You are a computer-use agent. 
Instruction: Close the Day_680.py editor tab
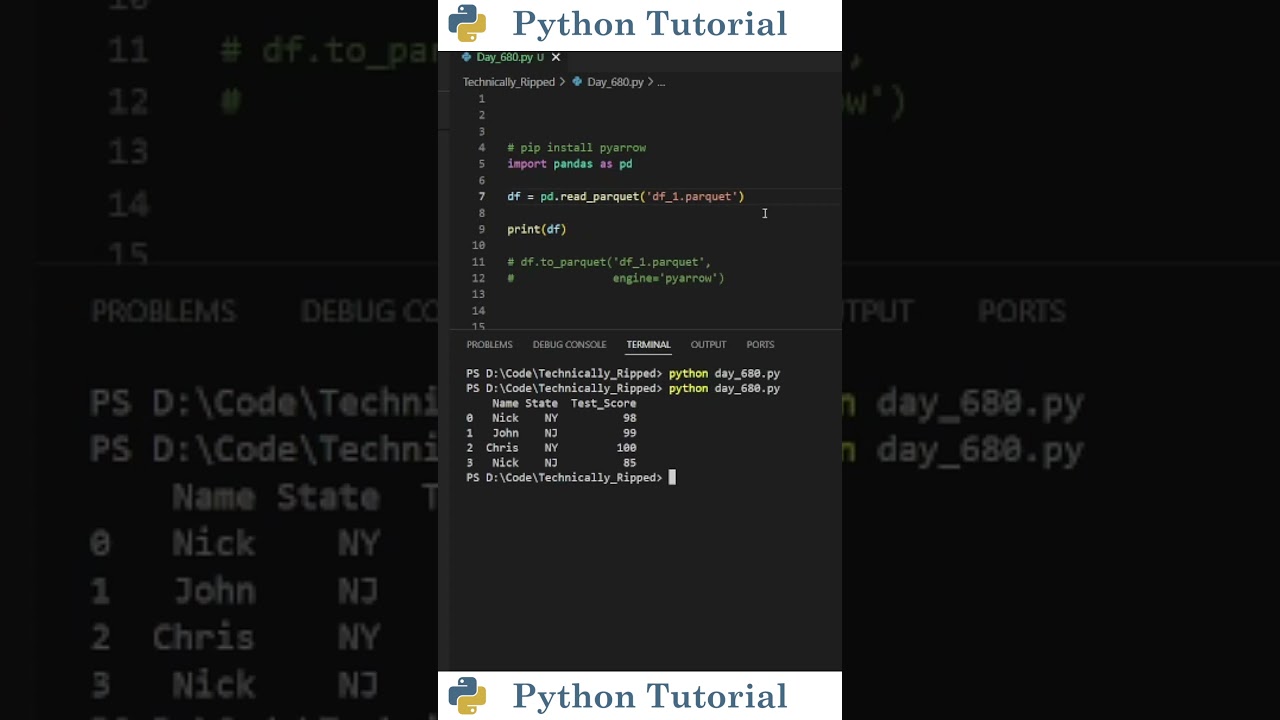tap(556, 57)
